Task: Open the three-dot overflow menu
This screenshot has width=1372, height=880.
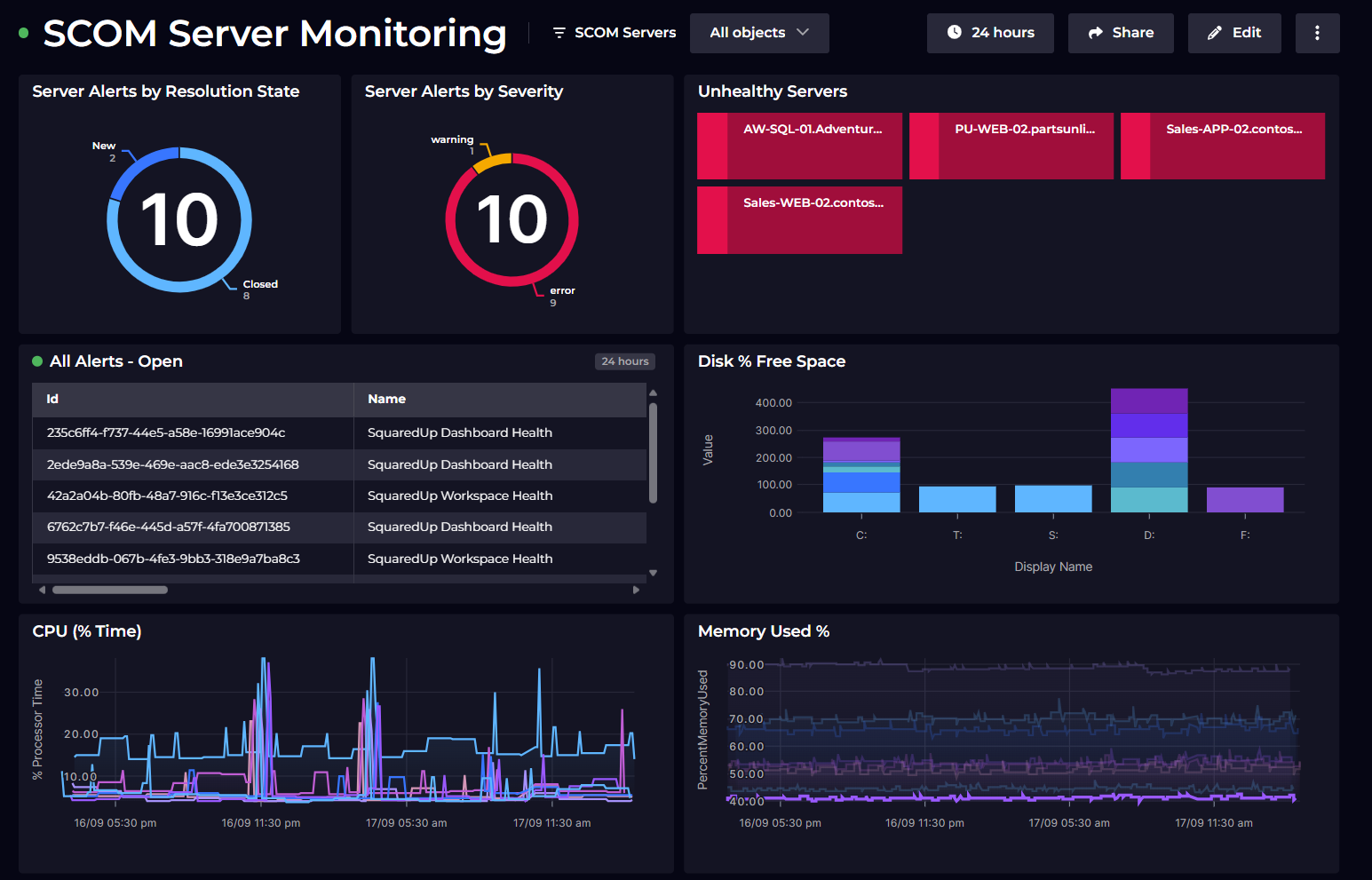Action: tap(1318, 33)
